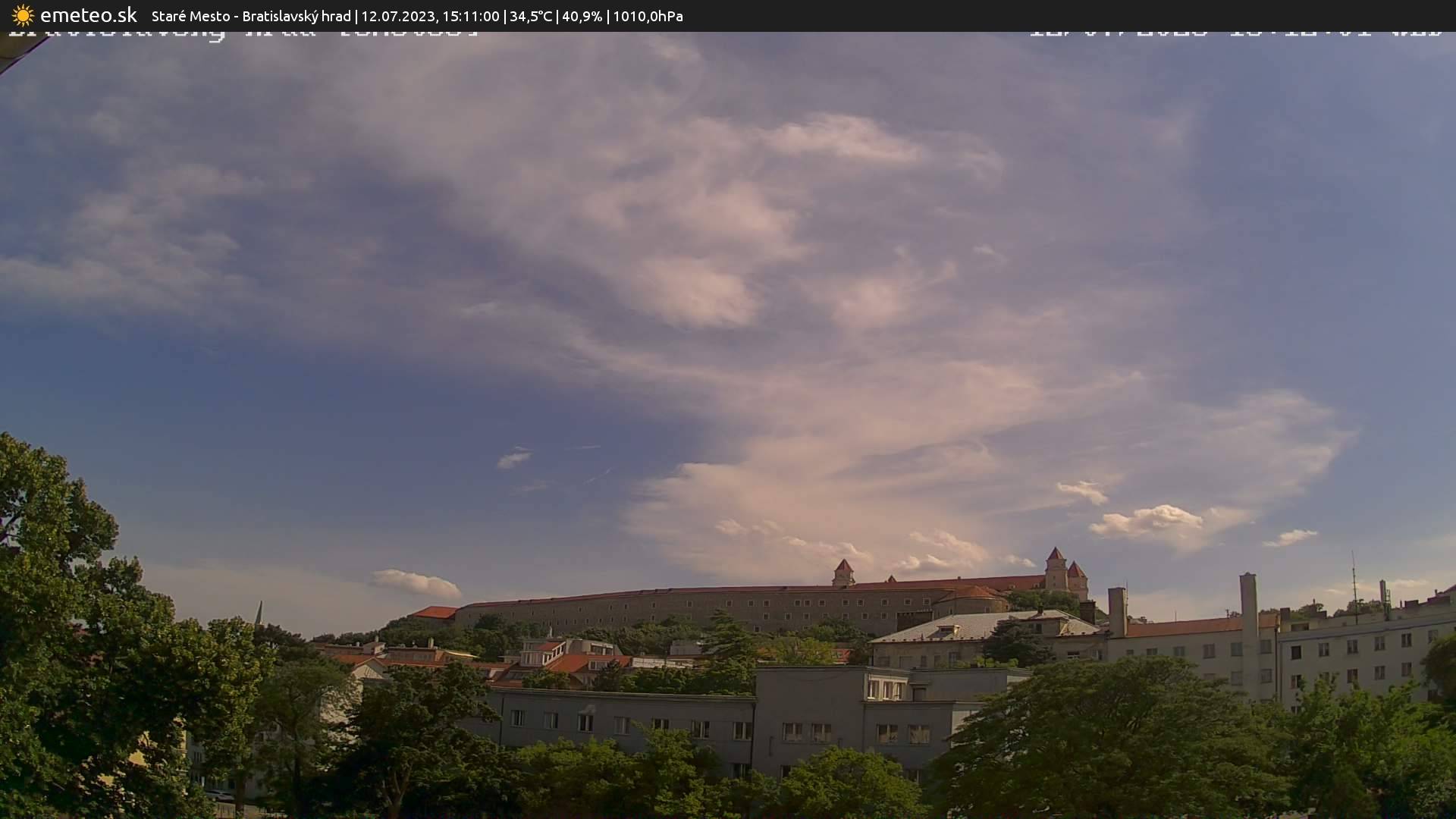Select the pressure value '1010,0hPa'
This screenshot has height=819, width=1456.
point(648,17)
